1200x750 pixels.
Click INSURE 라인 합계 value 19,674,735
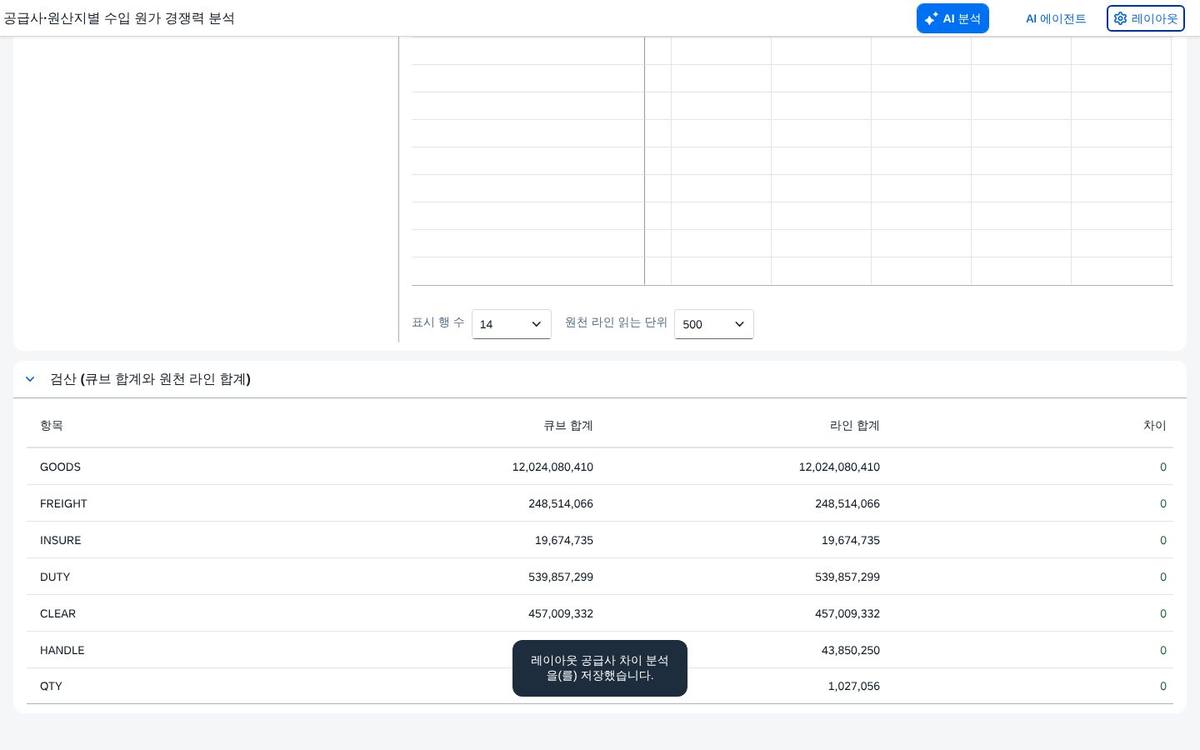851,540
